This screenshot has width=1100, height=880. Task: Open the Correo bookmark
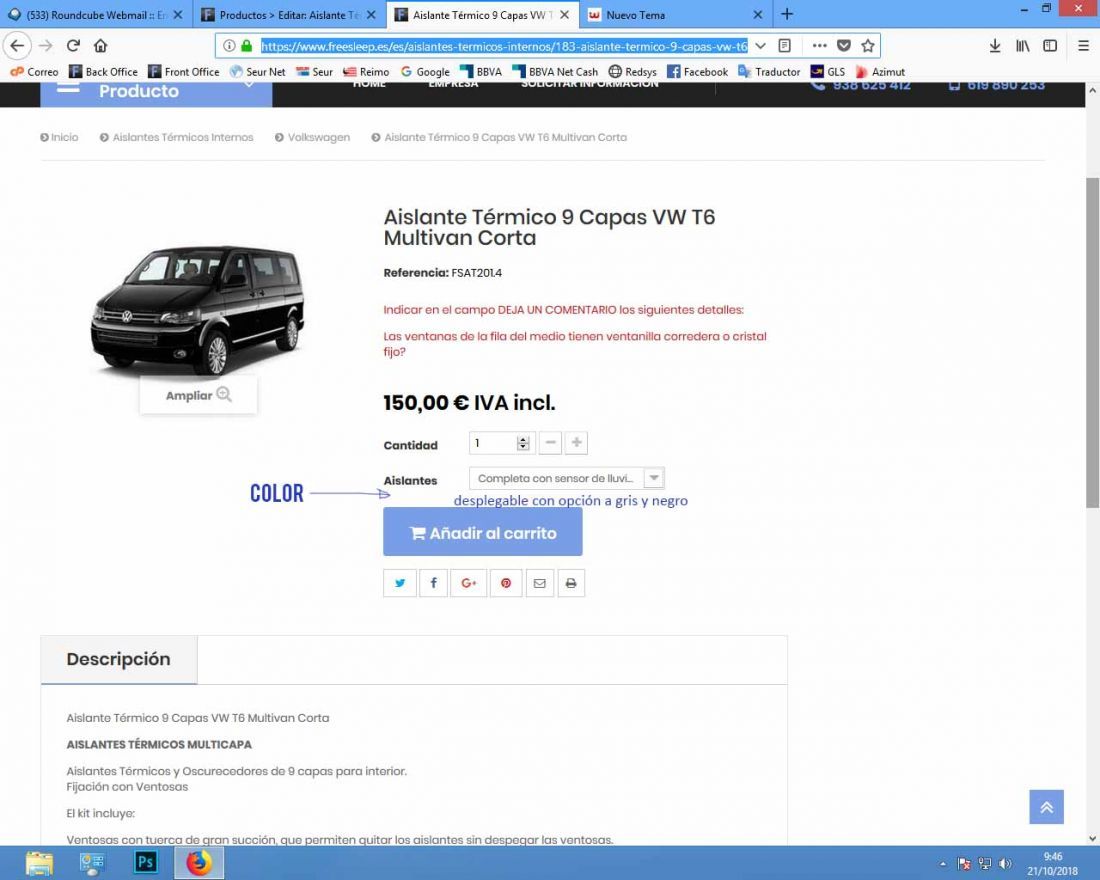pos(34,72)
